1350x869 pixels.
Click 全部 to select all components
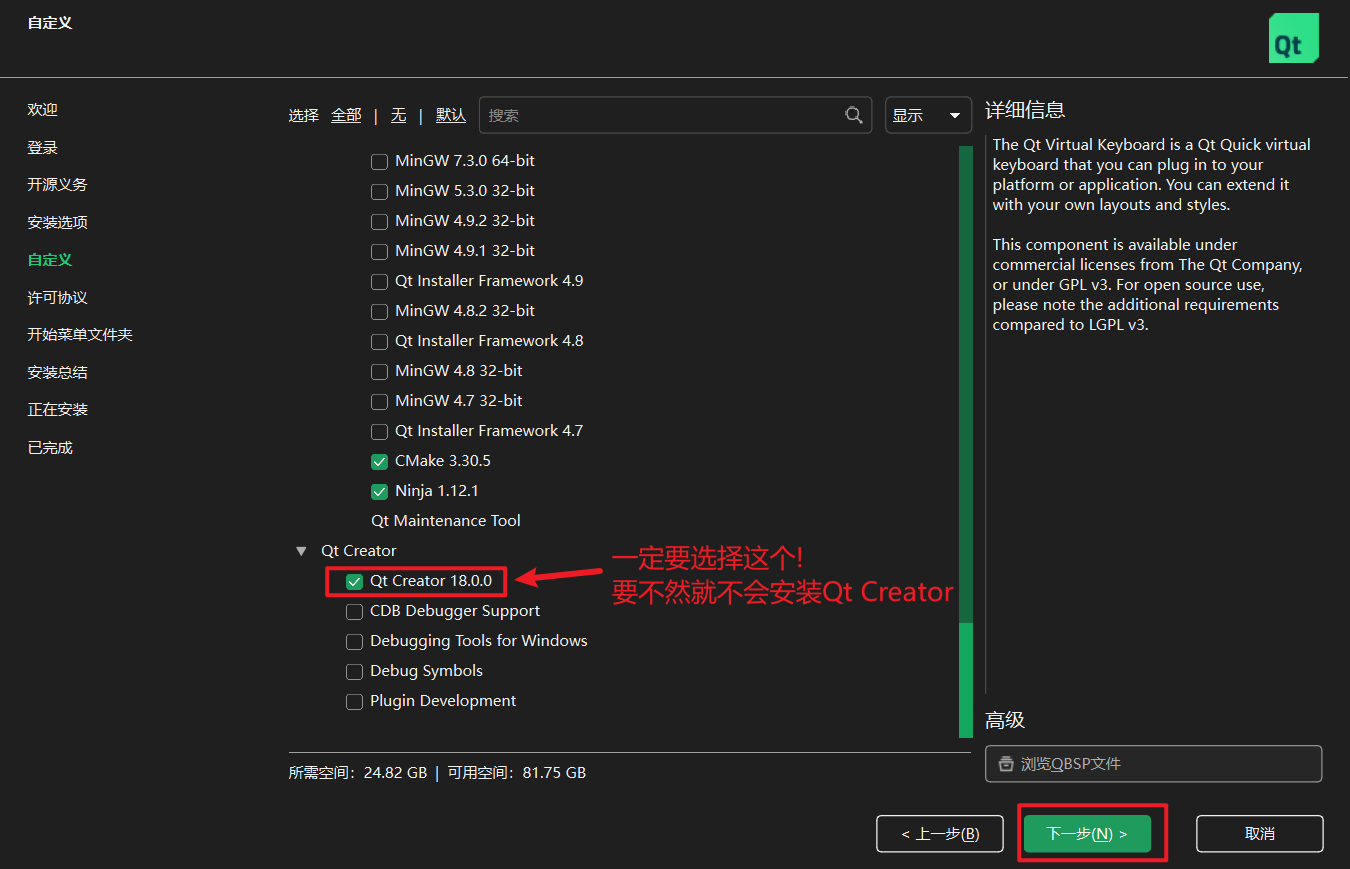click(346, 115)
